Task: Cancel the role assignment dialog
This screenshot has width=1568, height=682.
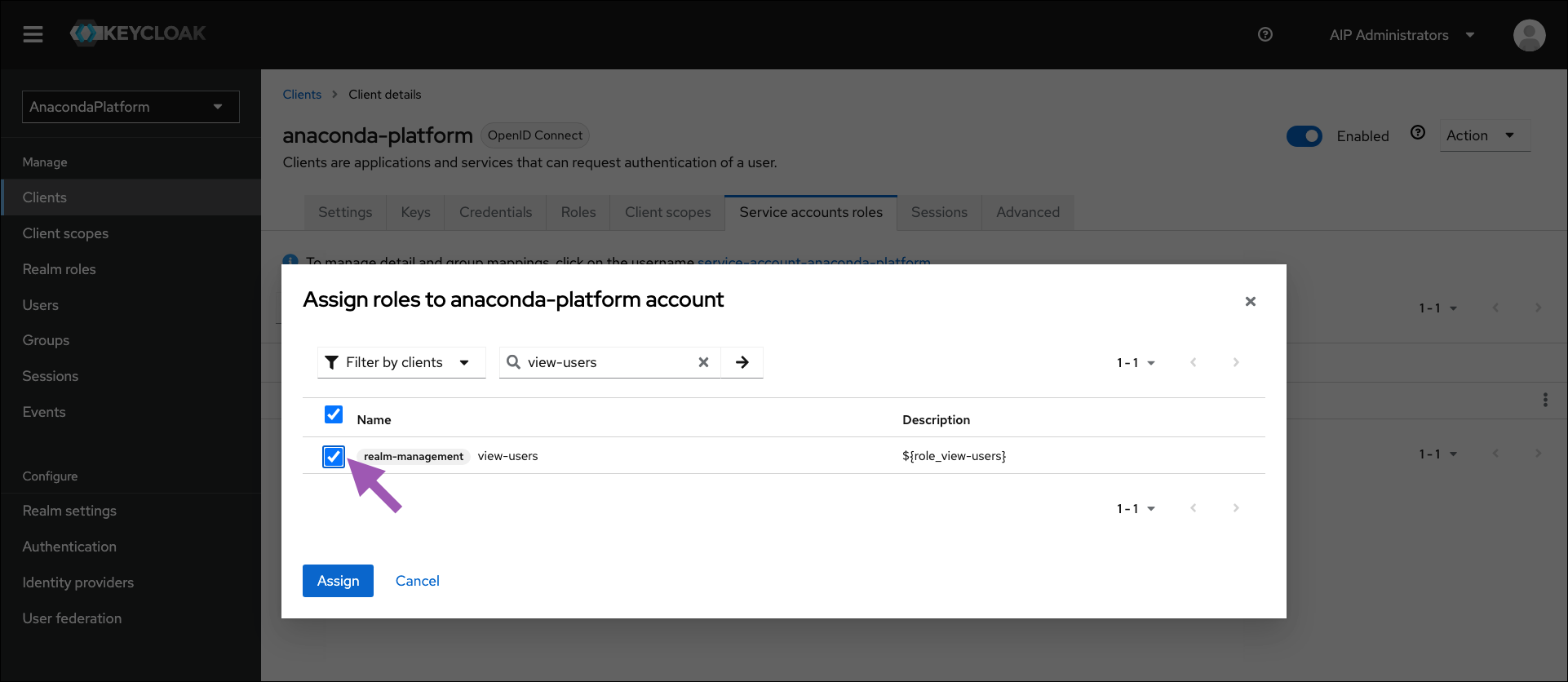Action: click(x=417, y=581)
